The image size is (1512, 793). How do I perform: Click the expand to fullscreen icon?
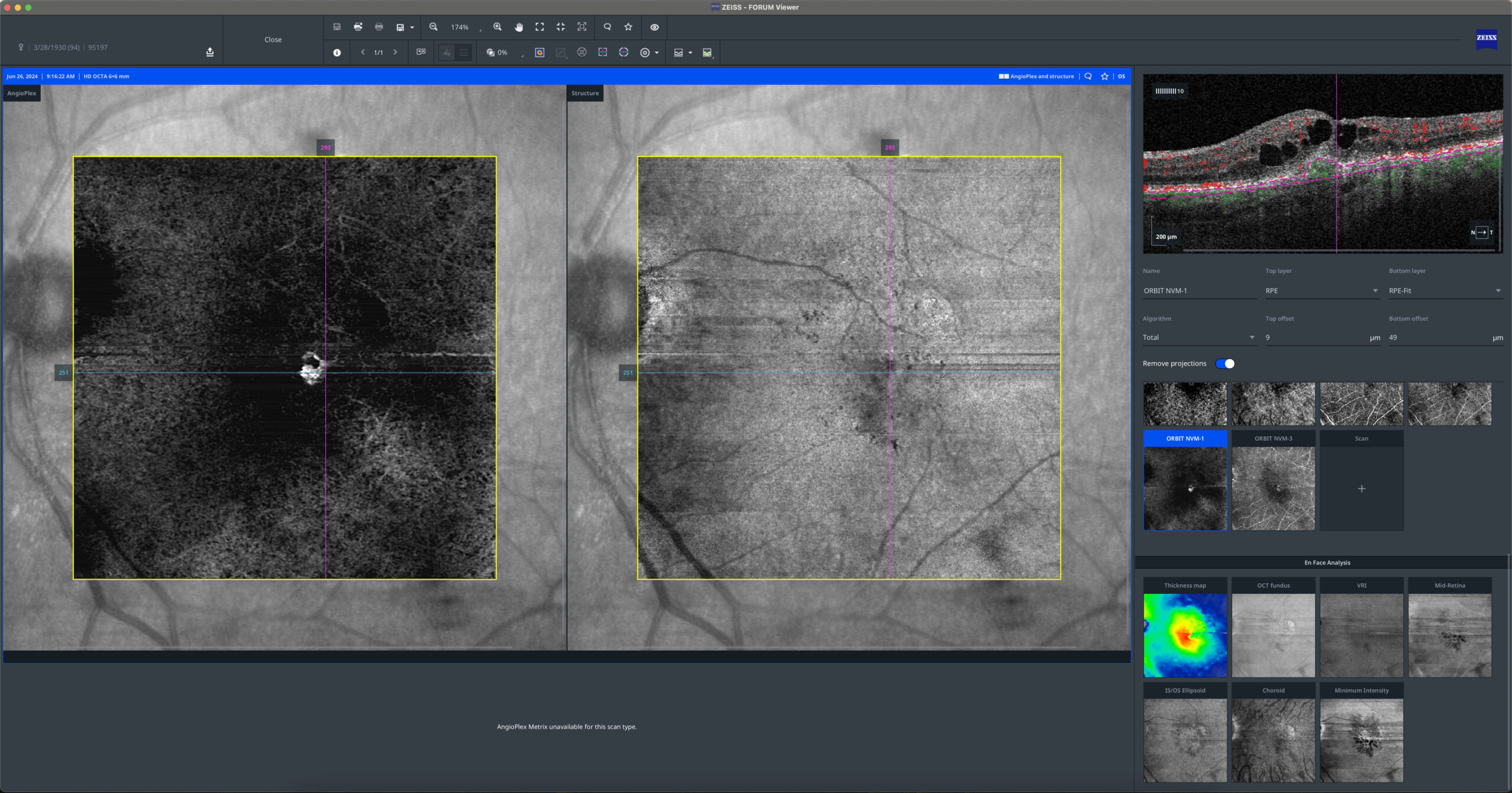540,27
